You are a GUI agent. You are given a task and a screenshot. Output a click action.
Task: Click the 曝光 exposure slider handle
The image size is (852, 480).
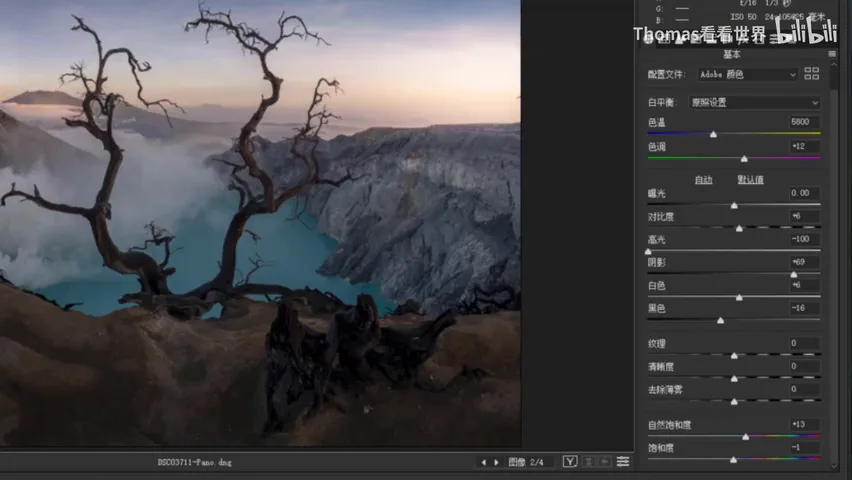tap(734, 205)
